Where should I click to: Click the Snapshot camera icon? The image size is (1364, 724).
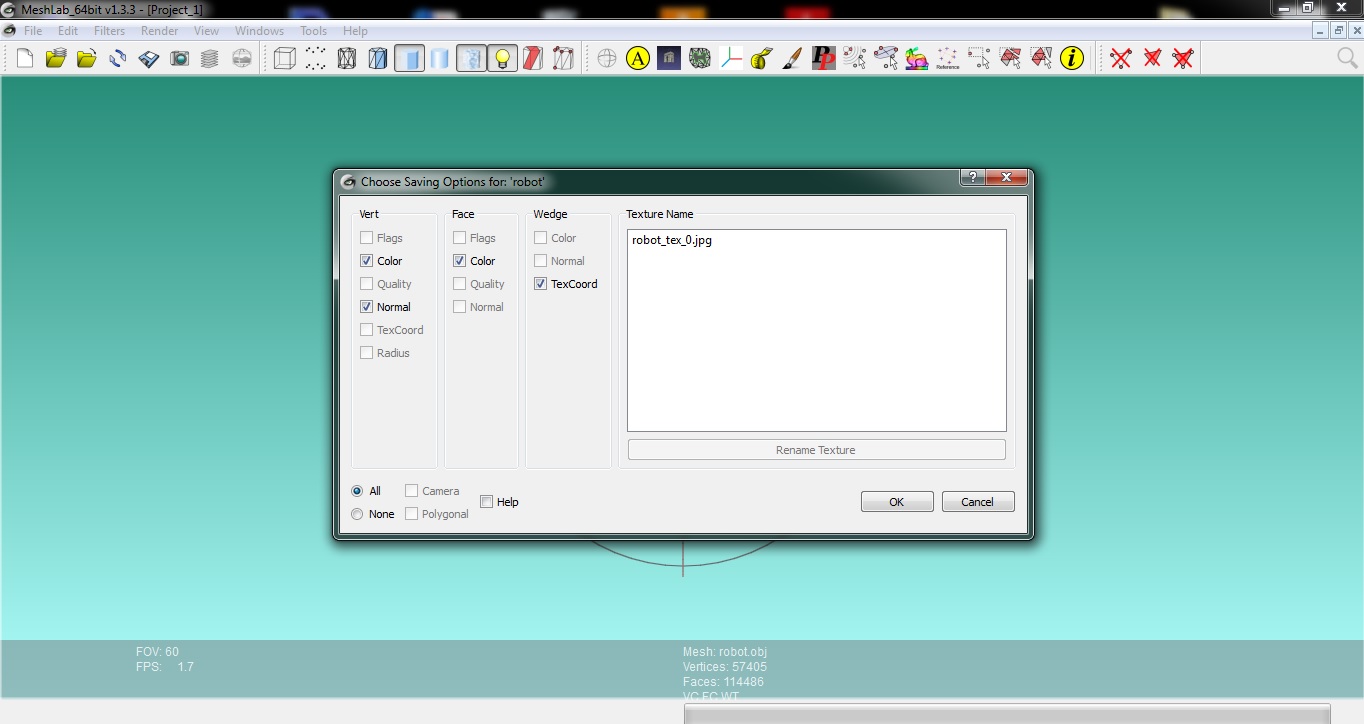pos(179,59)
